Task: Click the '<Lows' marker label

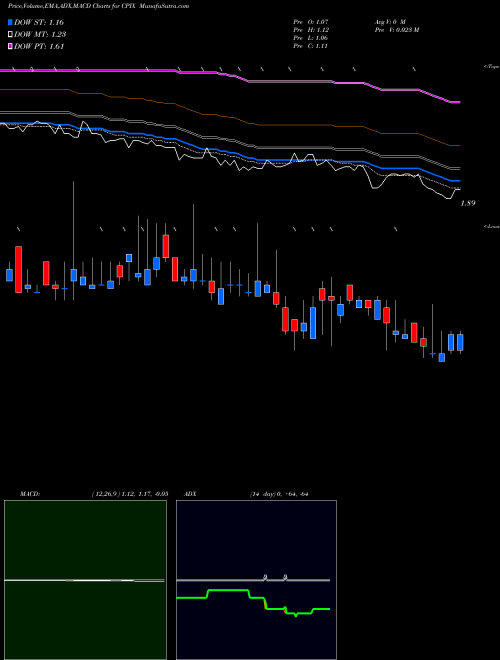Action: tap(492, 226)
